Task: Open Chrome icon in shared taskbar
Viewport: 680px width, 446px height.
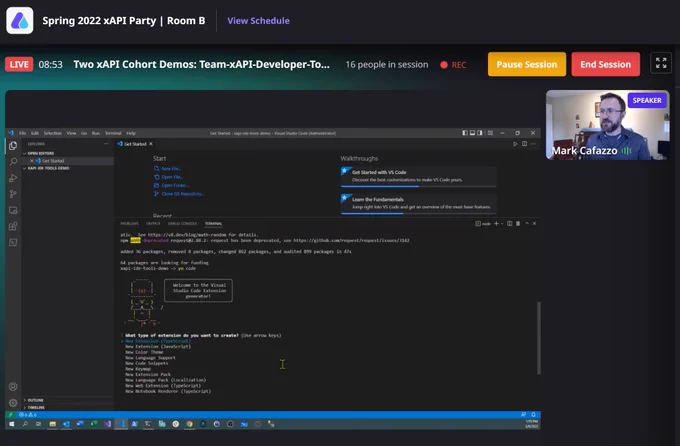Action: click(190, 424)
